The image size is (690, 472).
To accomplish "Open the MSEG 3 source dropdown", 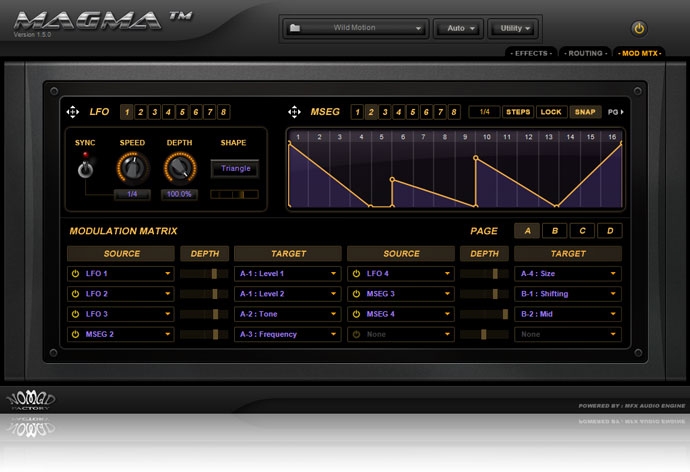I will (x=401, y=294).
